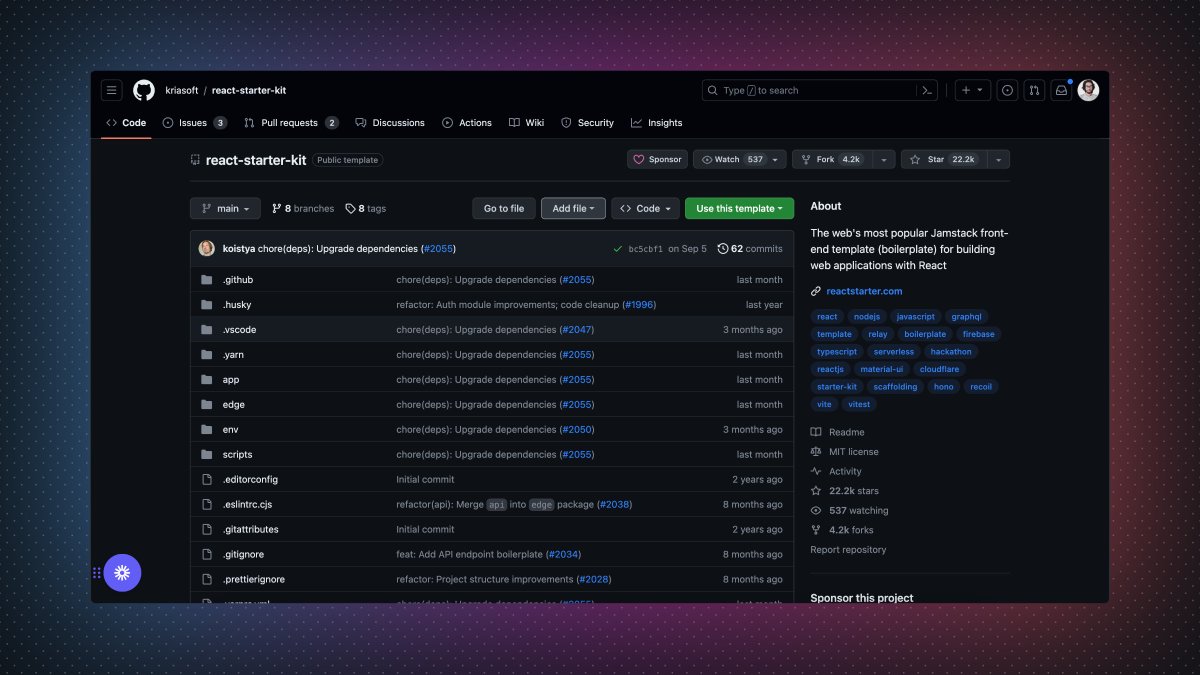View the 8 branches link
The width and height of the screenshot is (1200, 675).
coord(303,208)
